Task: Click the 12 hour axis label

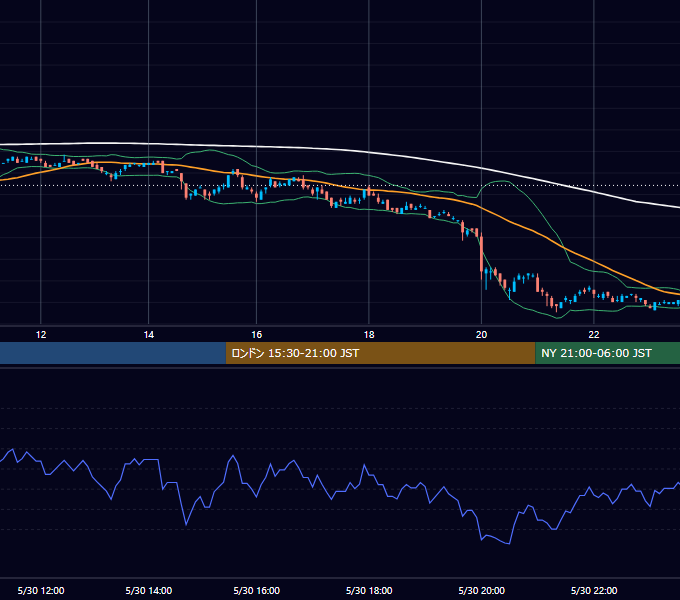Action: tap(41, 335)
